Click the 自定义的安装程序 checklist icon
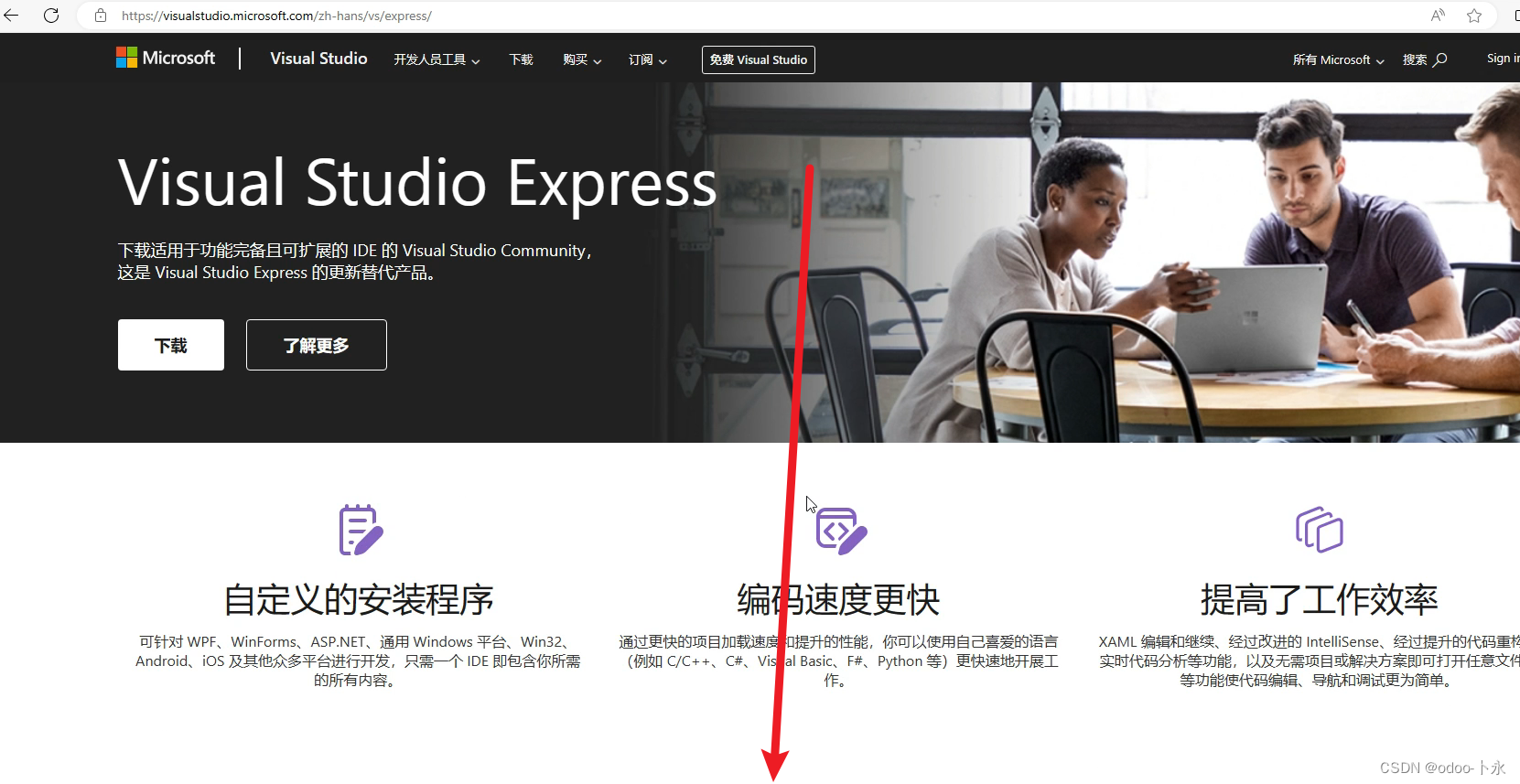Viewport: 1520px width, 784px height. pyautogui.click(x=361, y=529)
